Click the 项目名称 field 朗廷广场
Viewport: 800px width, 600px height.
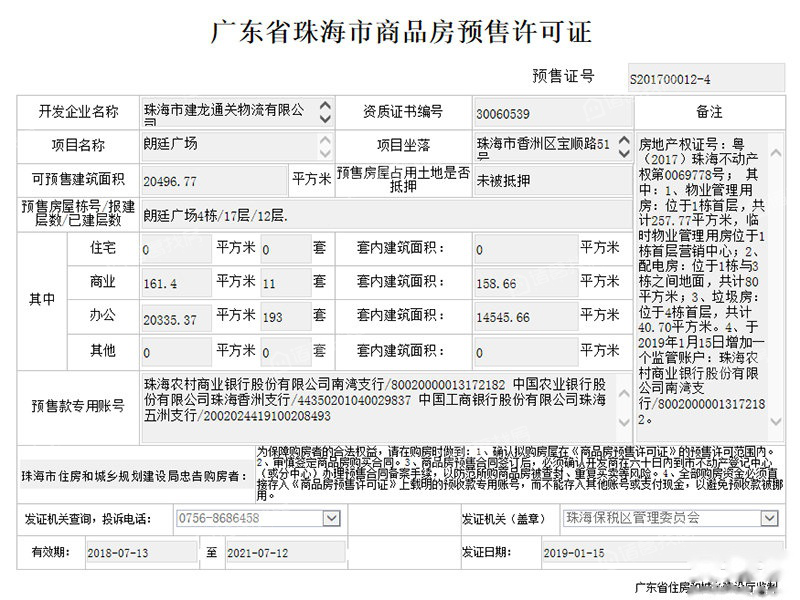(x=237, y=146)
